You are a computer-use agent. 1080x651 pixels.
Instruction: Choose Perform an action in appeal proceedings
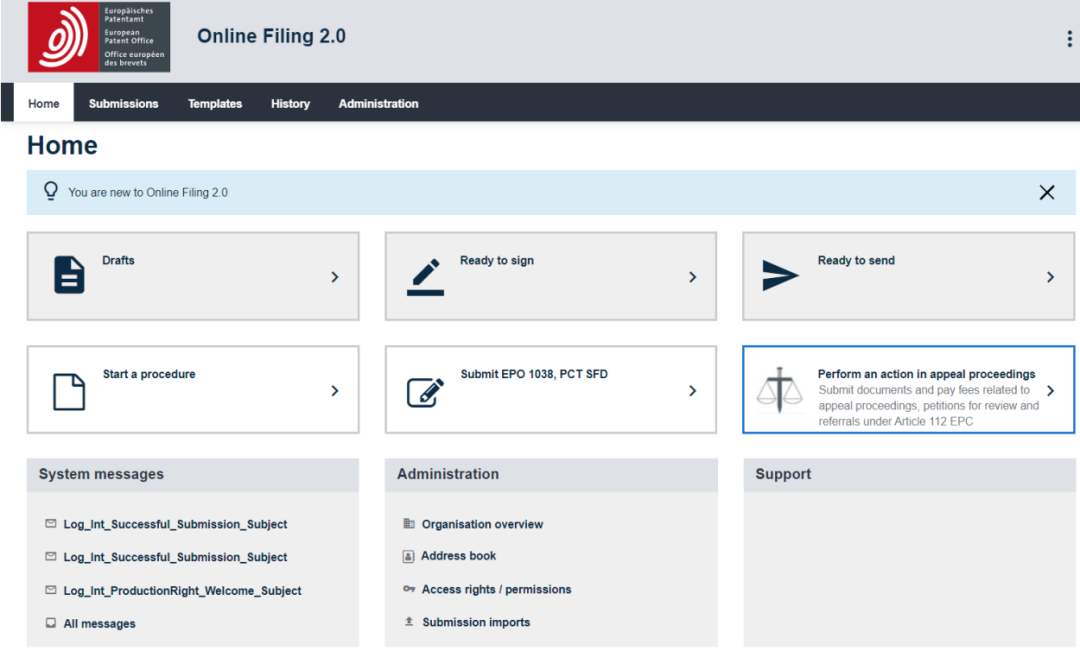point(926,374)
